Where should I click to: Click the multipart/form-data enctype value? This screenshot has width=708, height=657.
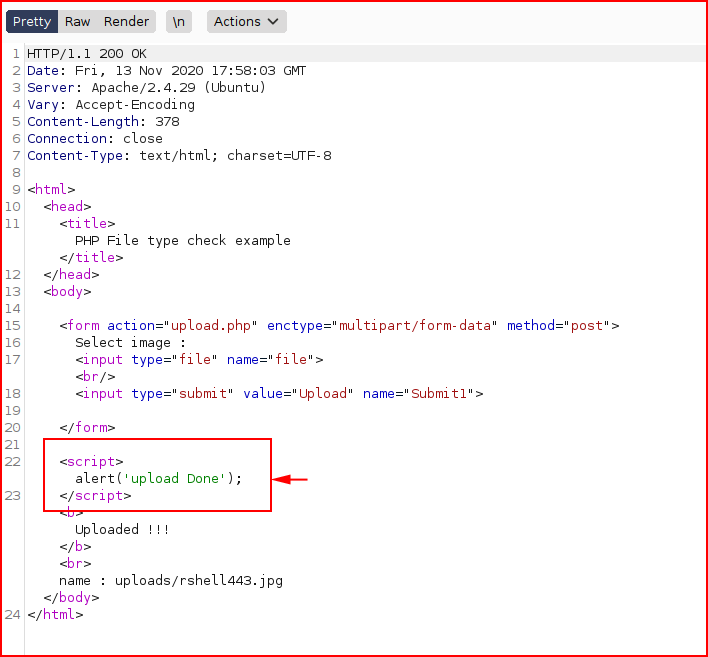[415, 326]
